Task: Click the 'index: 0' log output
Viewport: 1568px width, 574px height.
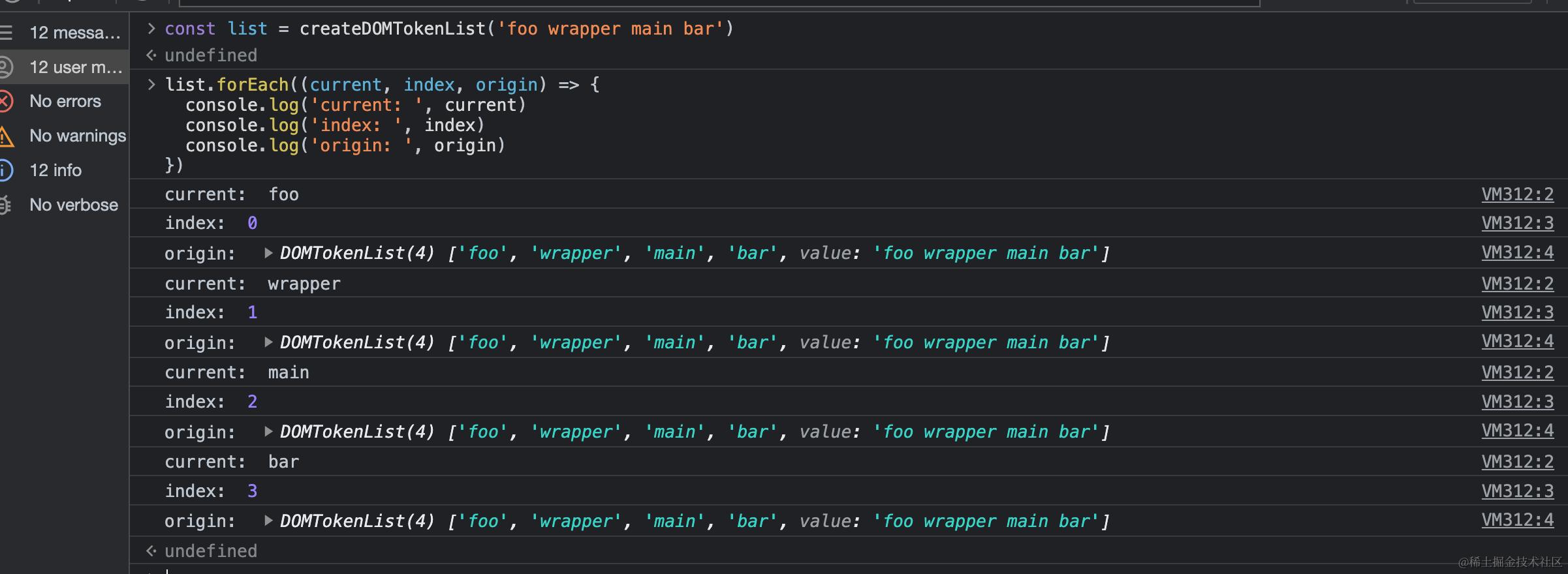Action: coord(211,223)
